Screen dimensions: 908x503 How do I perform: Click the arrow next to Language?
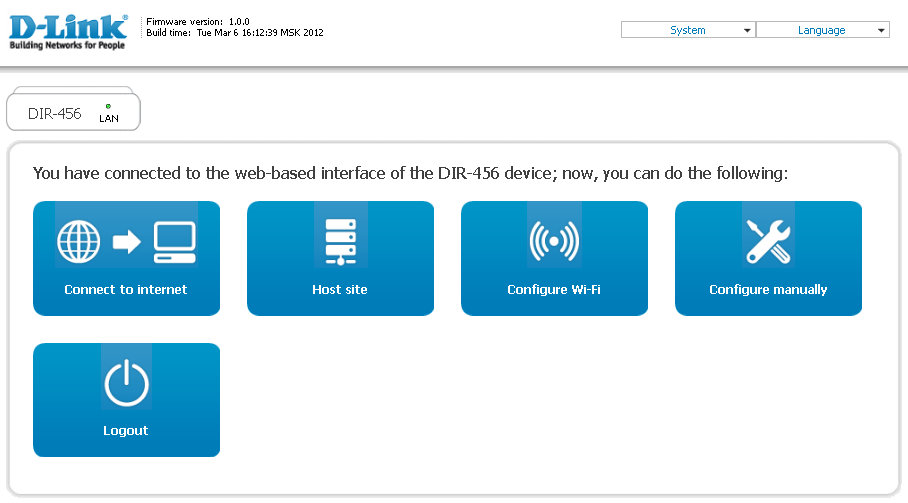881,31
